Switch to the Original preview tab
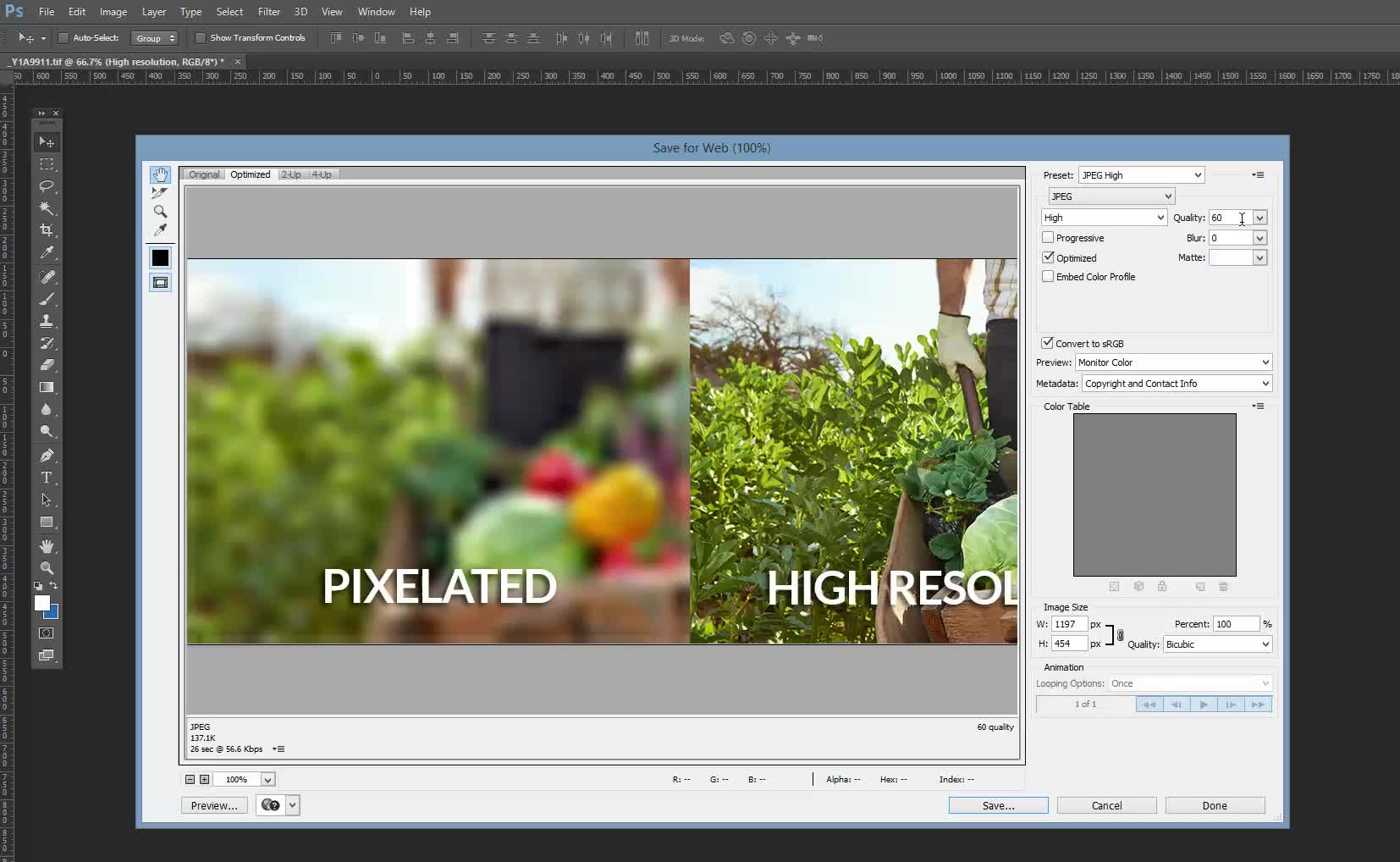Screen dimensions: 1400x862 coord(203,174)
